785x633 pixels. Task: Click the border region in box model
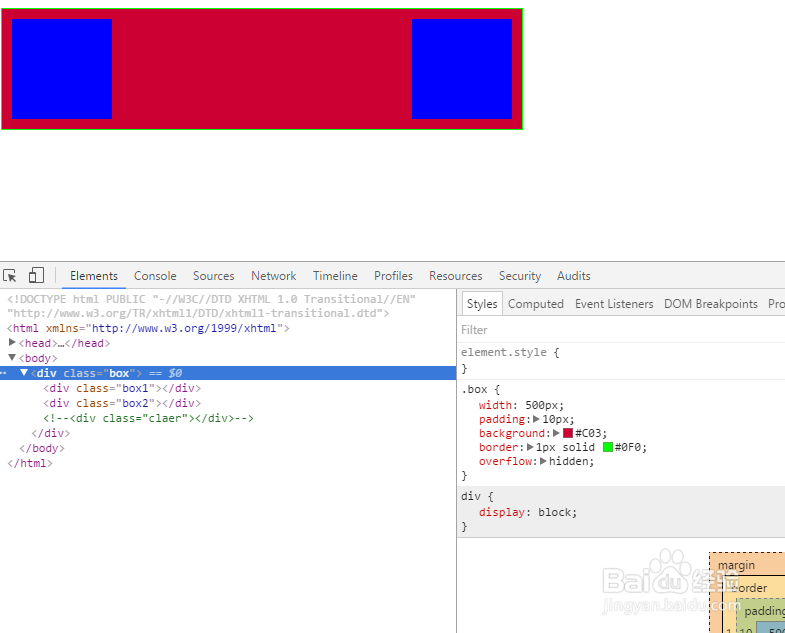pyautogui.click(x=749, y=588)
